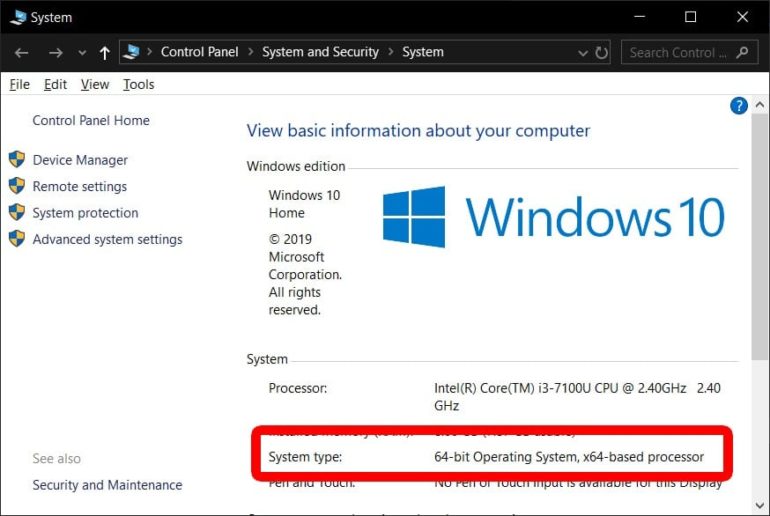Close the System window

click(742, 17)
